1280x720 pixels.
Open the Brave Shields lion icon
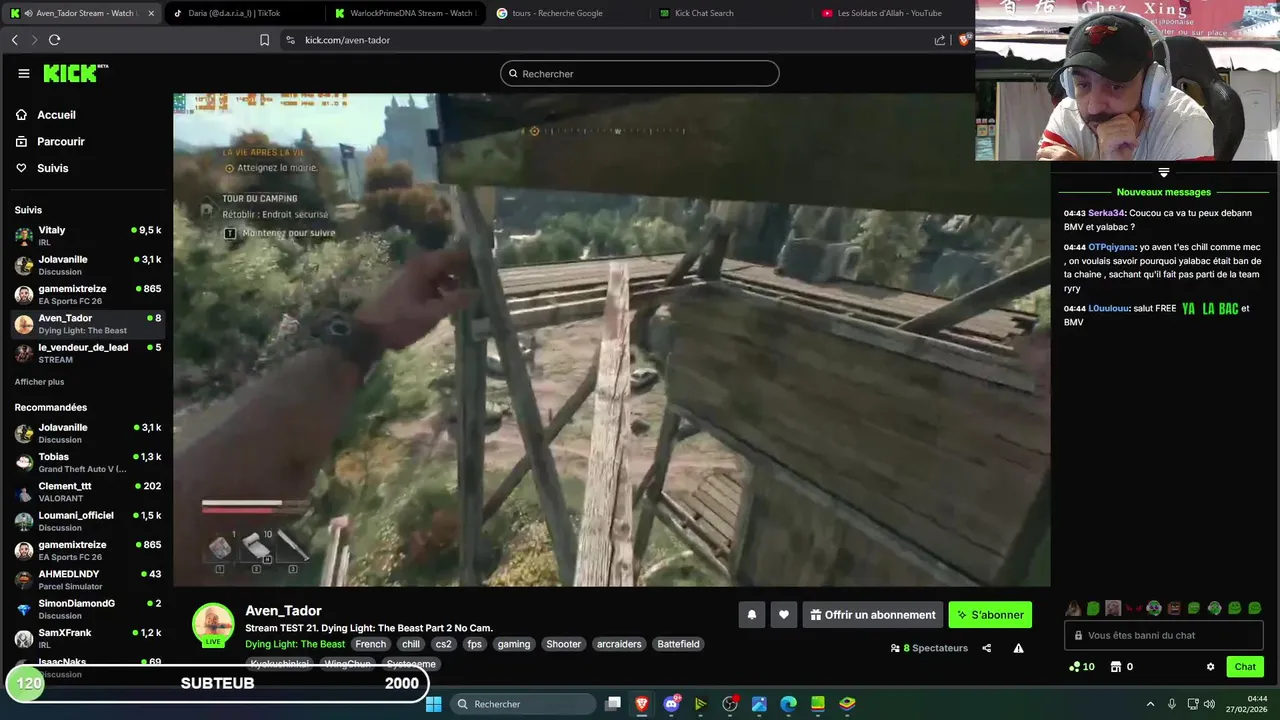tap(964, 40)
